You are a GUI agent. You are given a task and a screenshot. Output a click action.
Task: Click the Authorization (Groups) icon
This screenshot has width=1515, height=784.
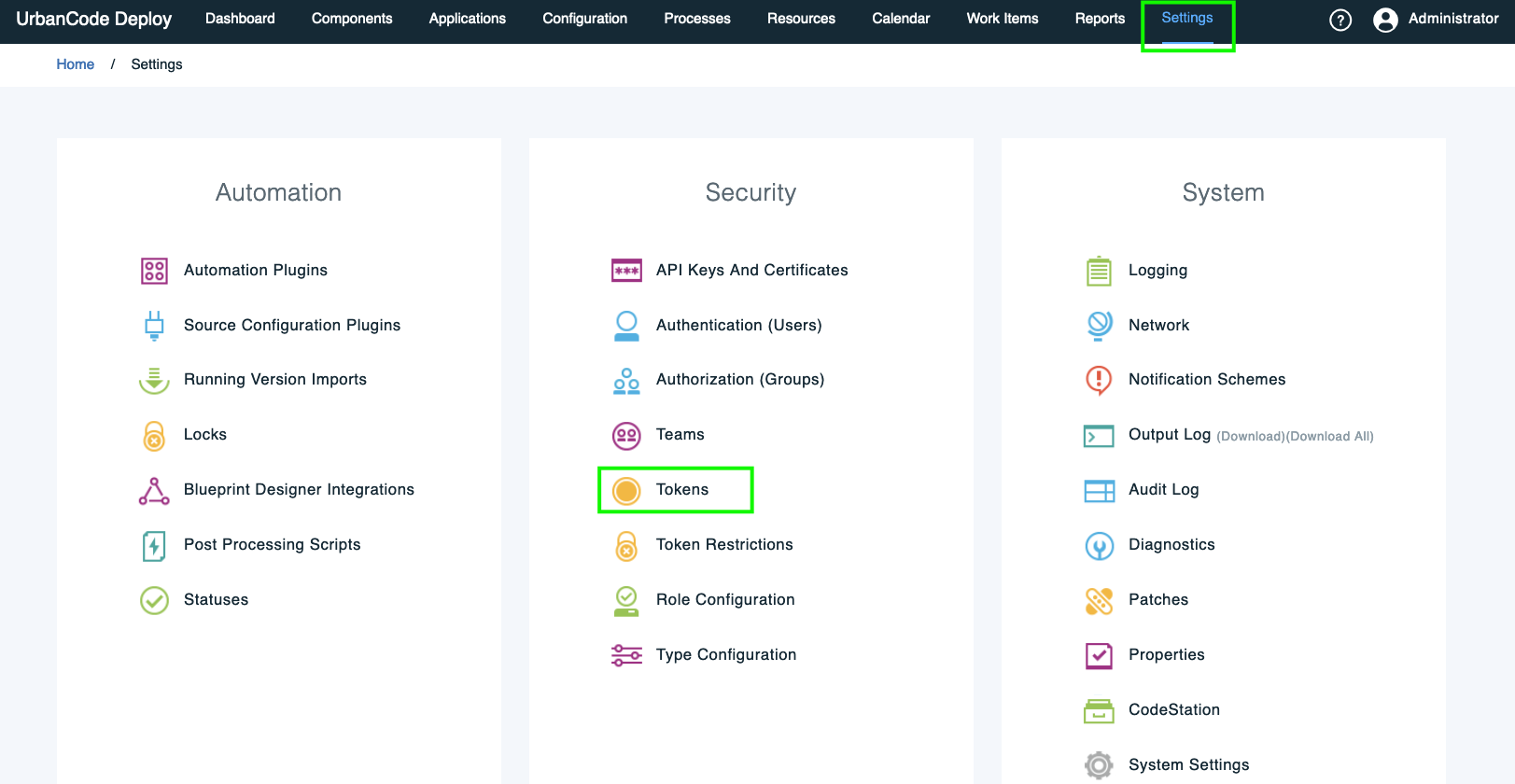(x=626, y=380)
